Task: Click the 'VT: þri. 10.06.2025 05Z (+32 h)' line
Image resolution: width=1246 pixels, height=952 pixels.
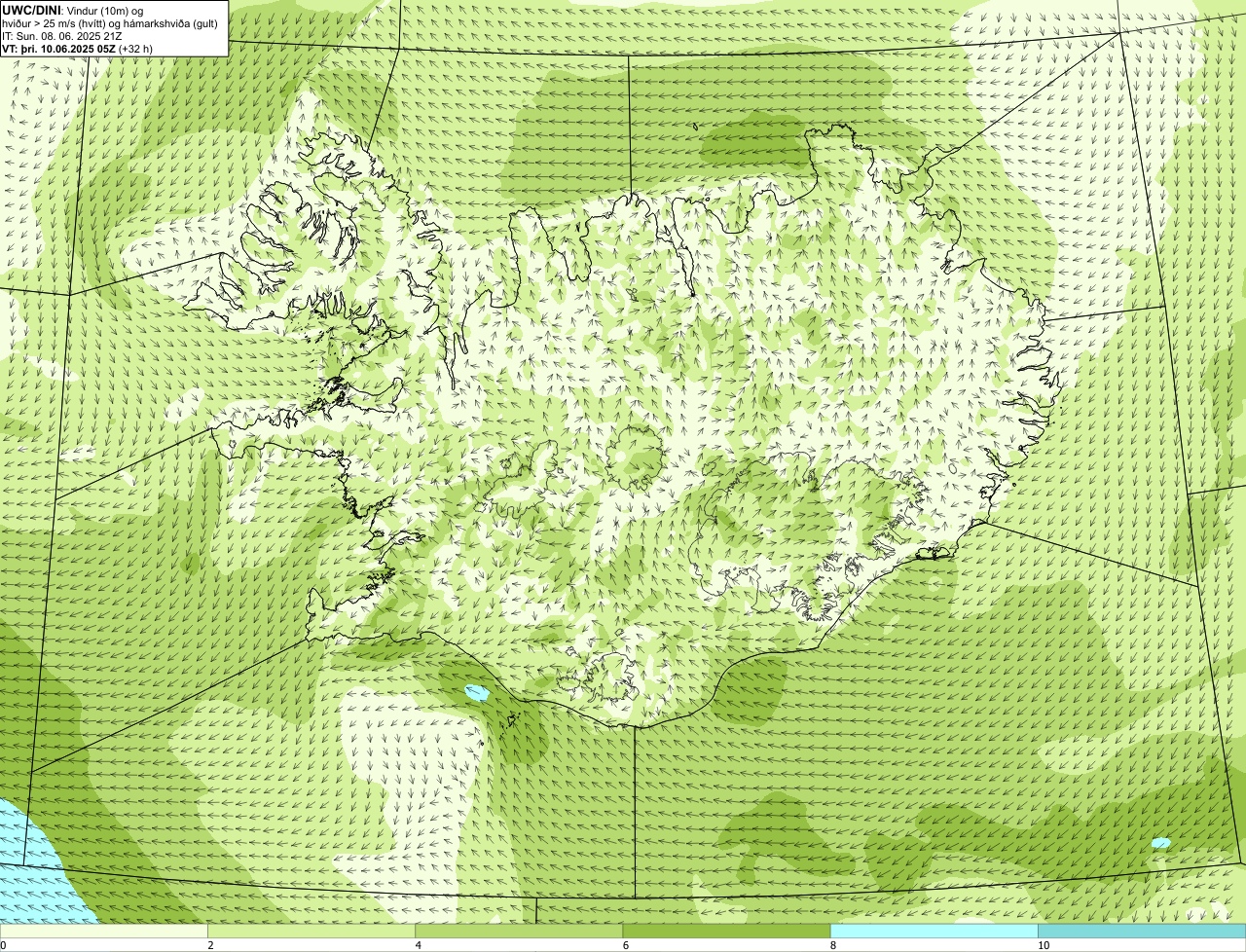Action: pos(77,48)
